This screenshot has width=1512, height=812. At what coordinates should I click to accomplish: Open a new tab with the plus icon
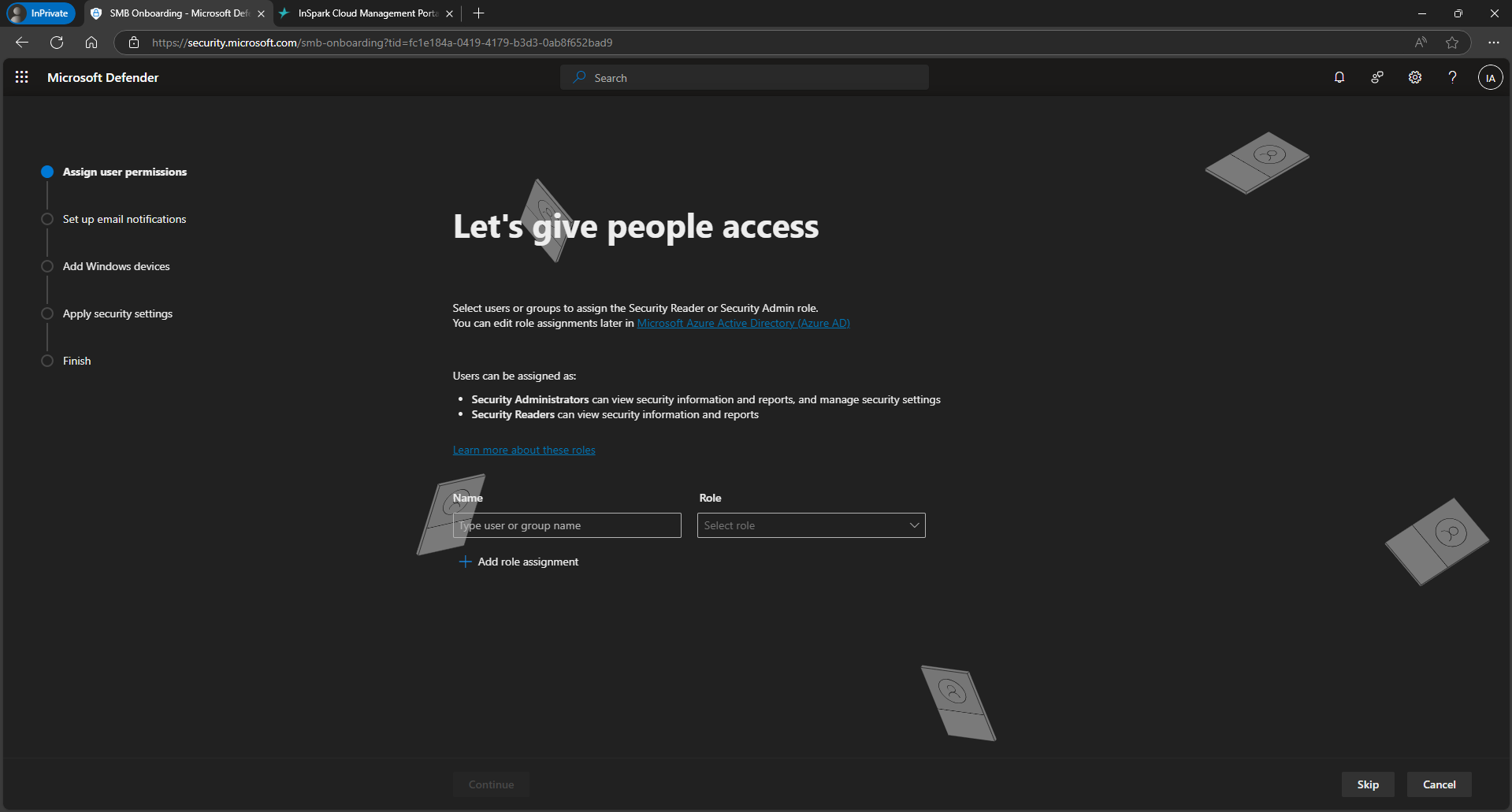[x=478, y=13]
